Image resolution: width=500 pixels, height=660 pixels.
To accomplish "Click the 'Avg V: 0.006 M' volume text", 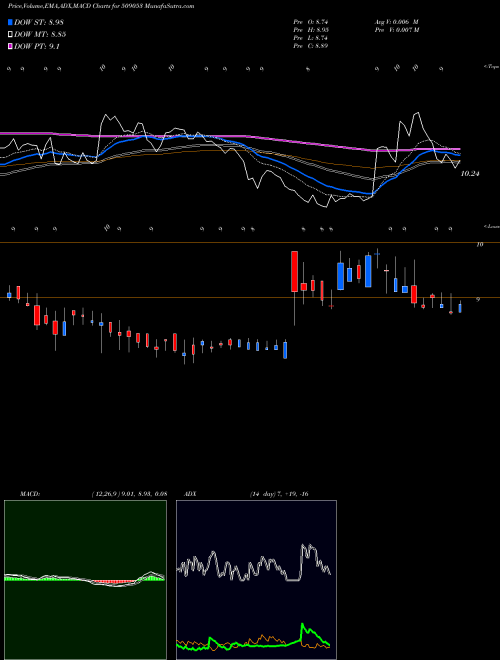I will tap(396, 22).
